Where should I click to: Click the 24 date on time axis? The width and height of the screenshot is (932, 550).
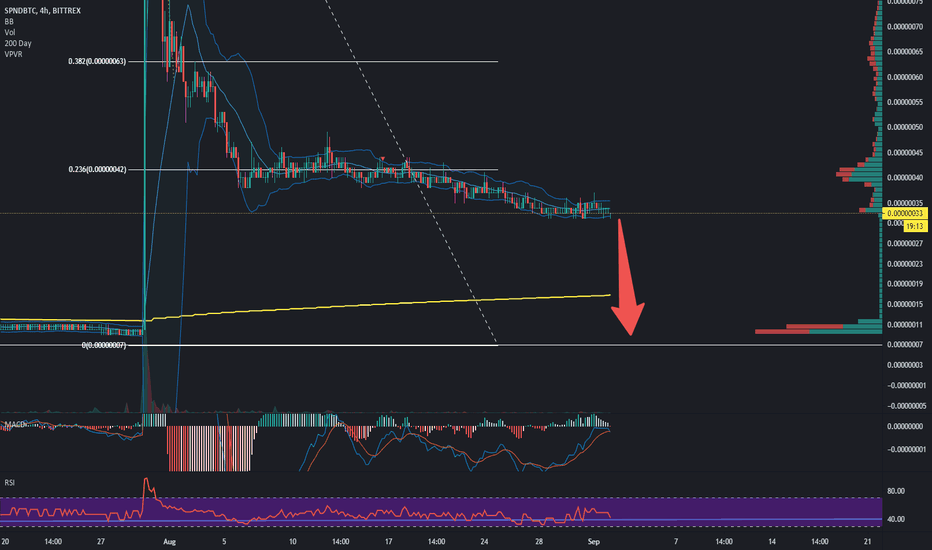(484, 542)
